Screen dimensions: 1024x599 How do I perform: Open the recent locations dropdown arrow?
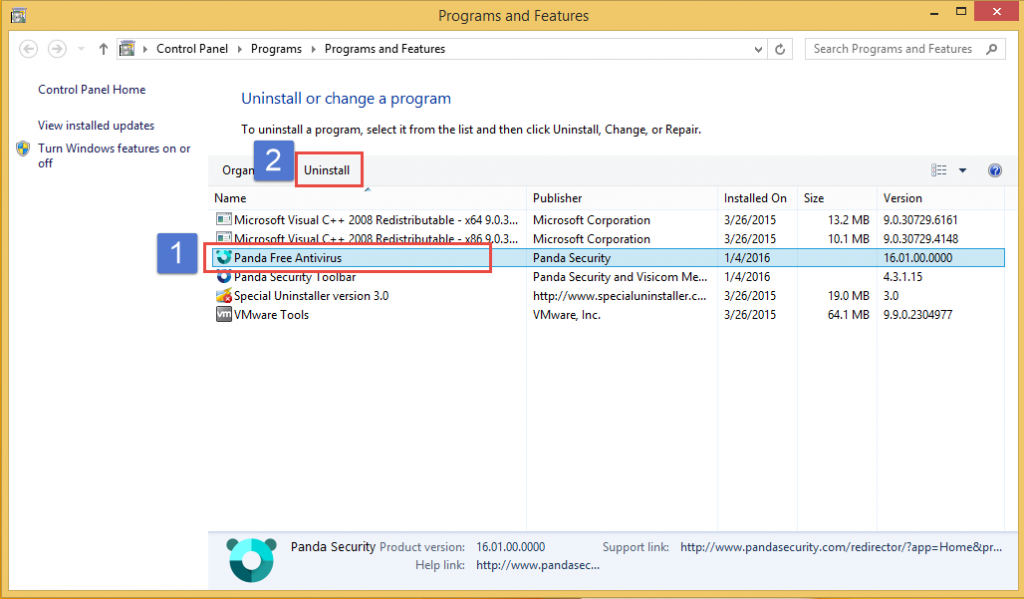tap(81, 49)
